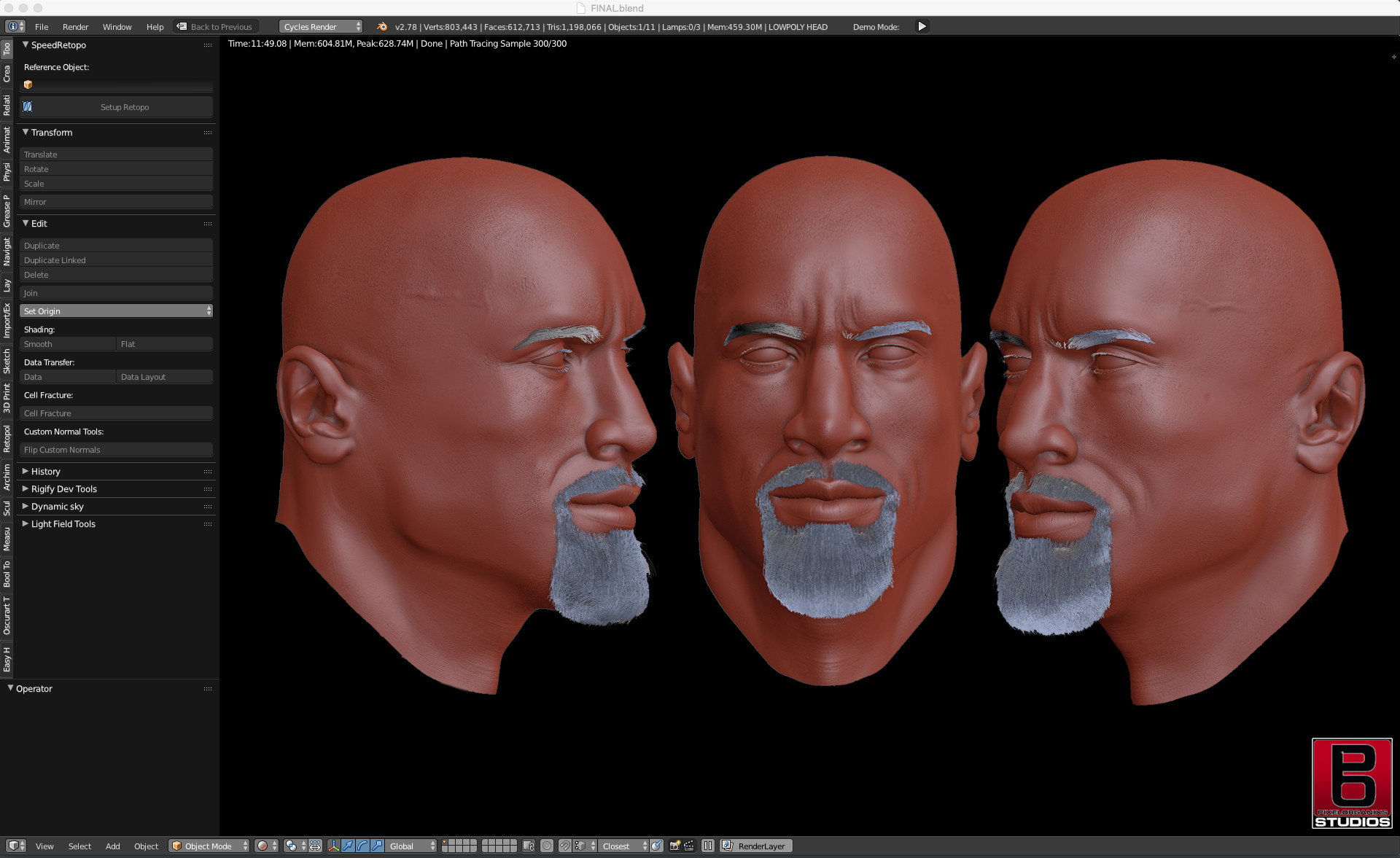The width and height of the screenshot is (1400, 858).
Task: Click the Blender logo in the info header
Action: (381, 26)
